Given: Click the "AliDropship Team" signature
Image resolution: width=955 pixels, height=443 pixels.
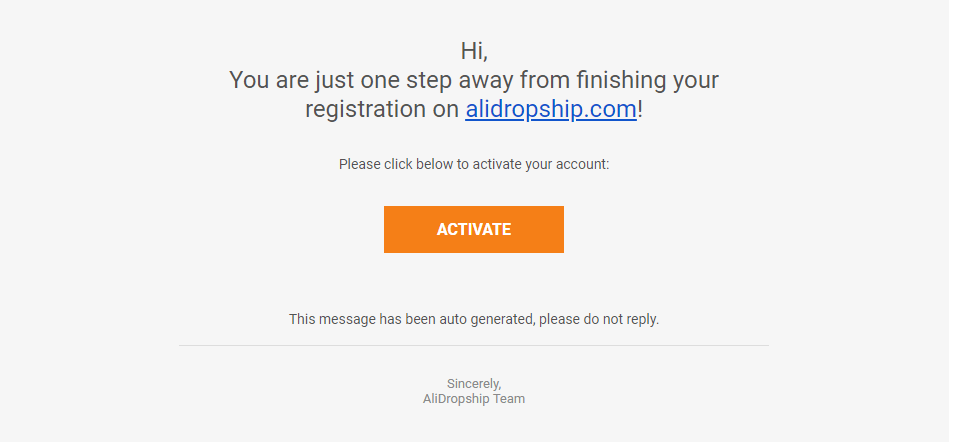Looking at the screenshot, I should pos(473,399).
